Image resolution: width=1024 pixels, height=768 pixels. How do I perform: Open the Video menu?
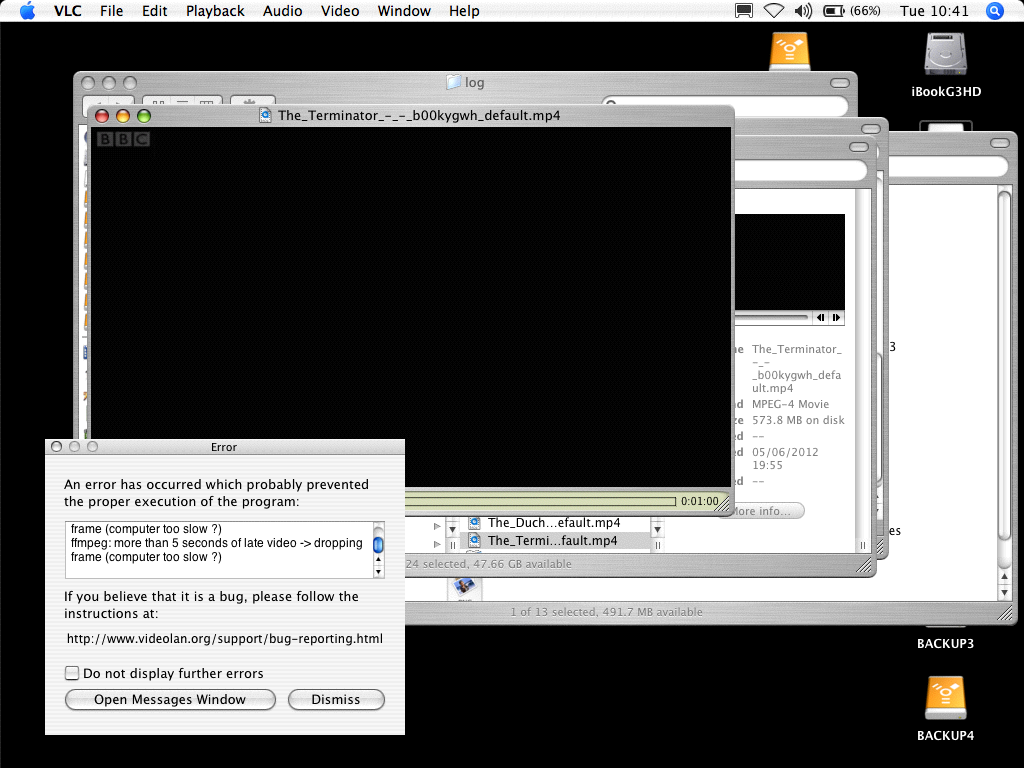click(340, 11)
